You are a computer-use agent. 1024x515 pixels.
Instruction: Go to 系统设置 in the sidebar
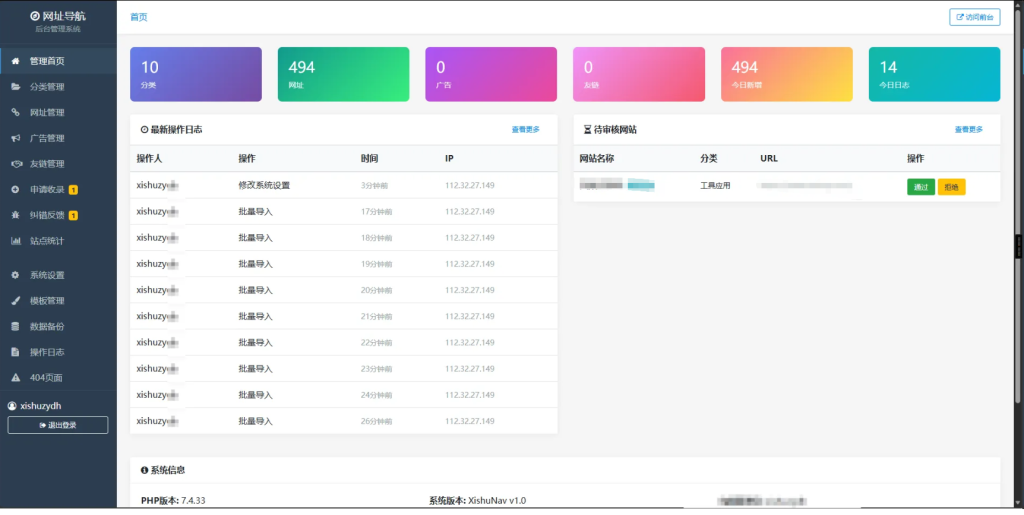(x=58, y=275)
